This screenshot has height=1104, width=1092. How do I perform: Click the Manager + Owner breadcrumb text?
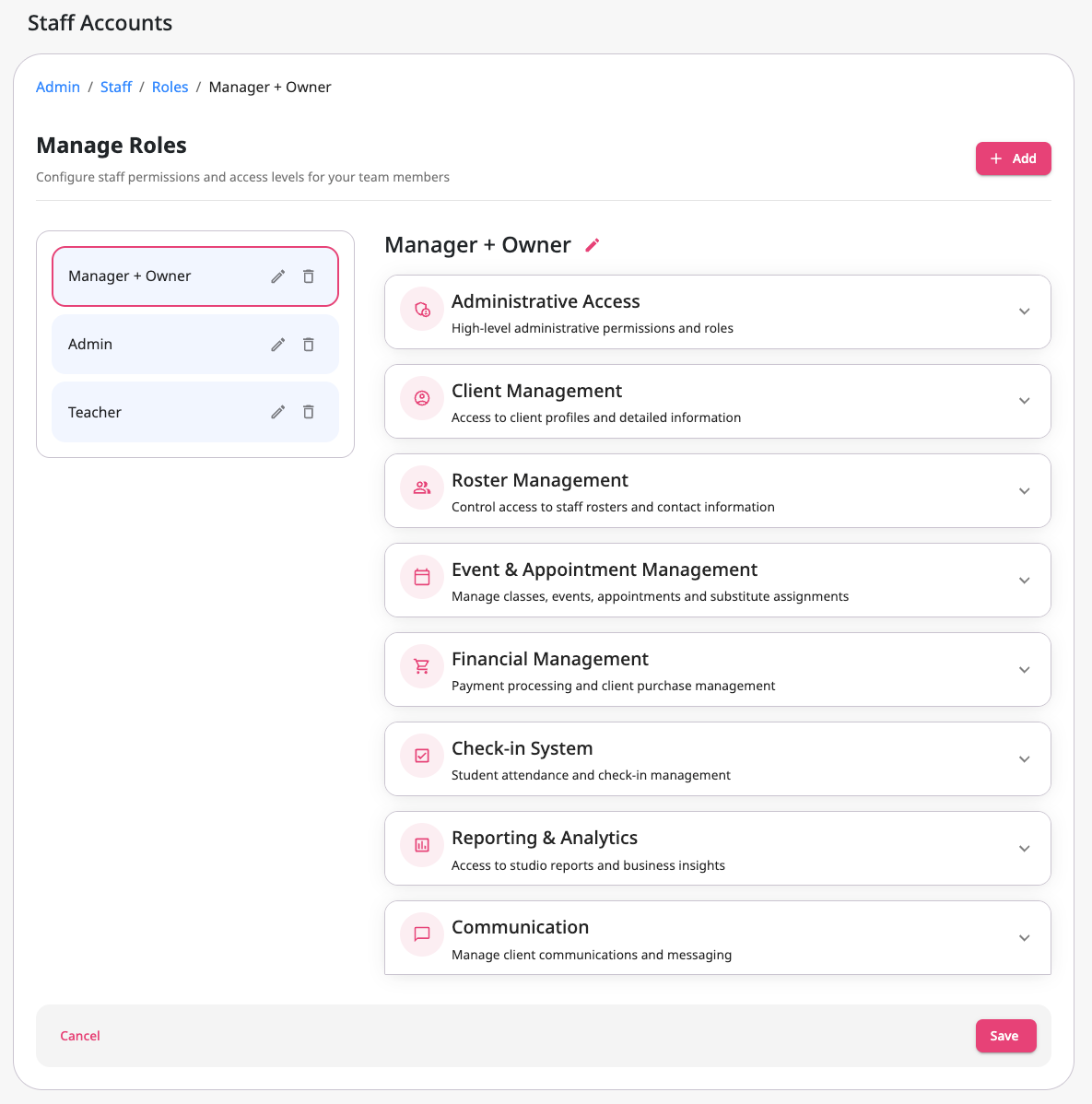[x=270, y=88]
